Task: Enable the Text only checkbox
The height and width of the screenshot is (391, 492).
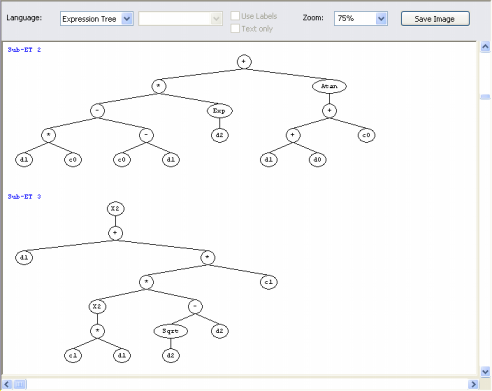Action: pos(235,29)
